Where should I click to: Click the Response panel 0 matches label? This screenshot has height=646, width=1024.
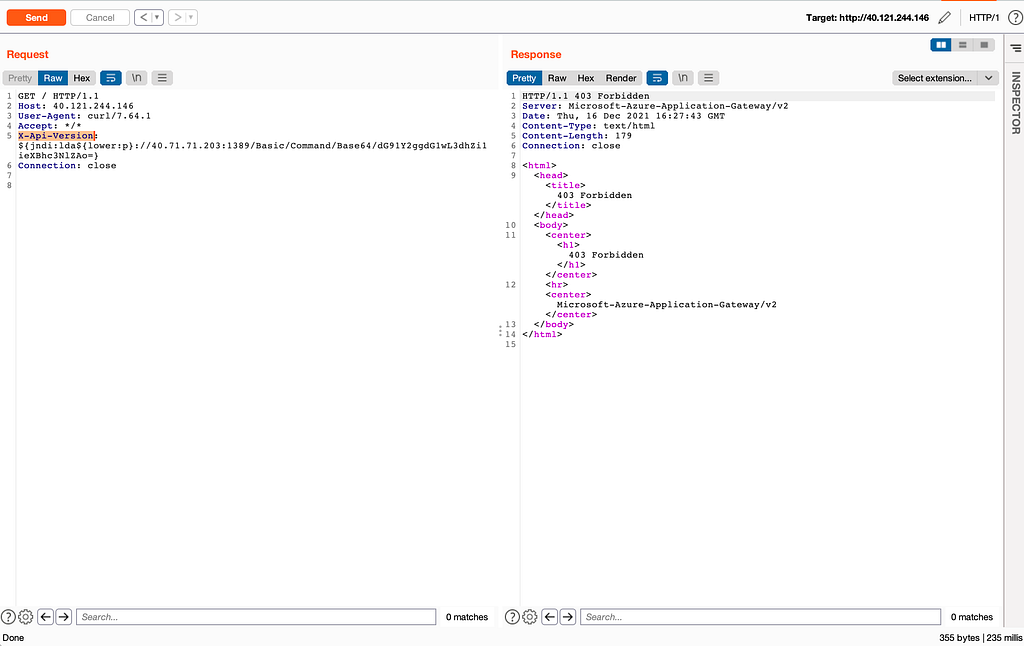[972, 617]
